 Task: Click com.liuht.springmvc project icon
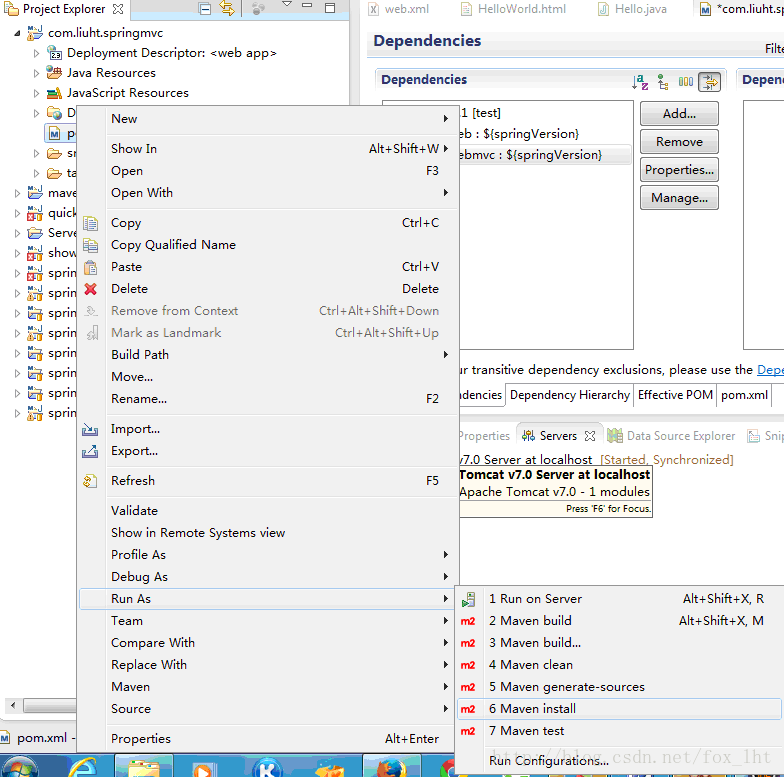tap(35, 33)
